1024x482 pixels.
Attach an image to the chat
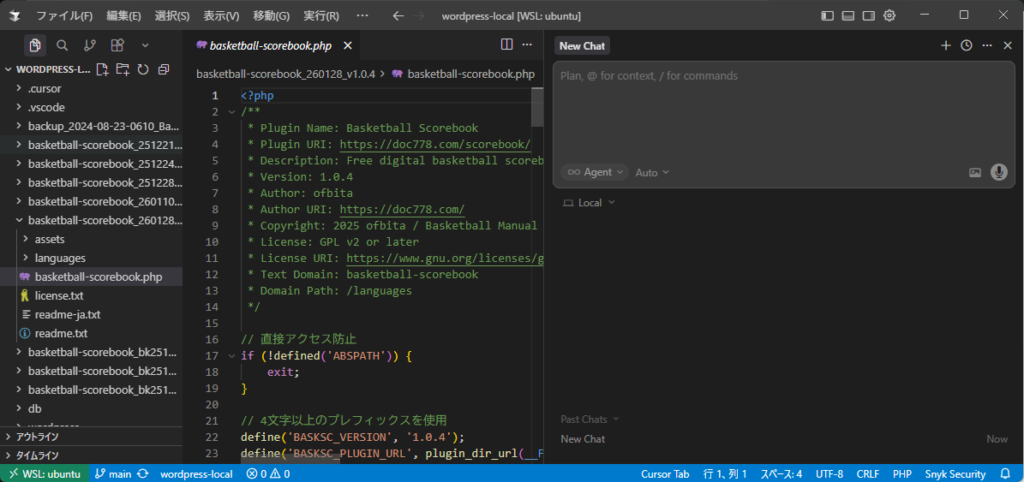tap(975, 172)
